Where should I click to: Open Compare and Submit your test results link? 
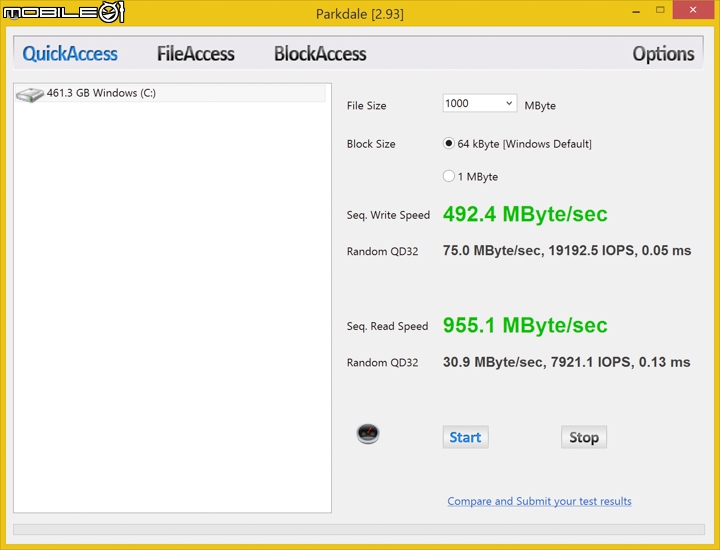[539, 501]
